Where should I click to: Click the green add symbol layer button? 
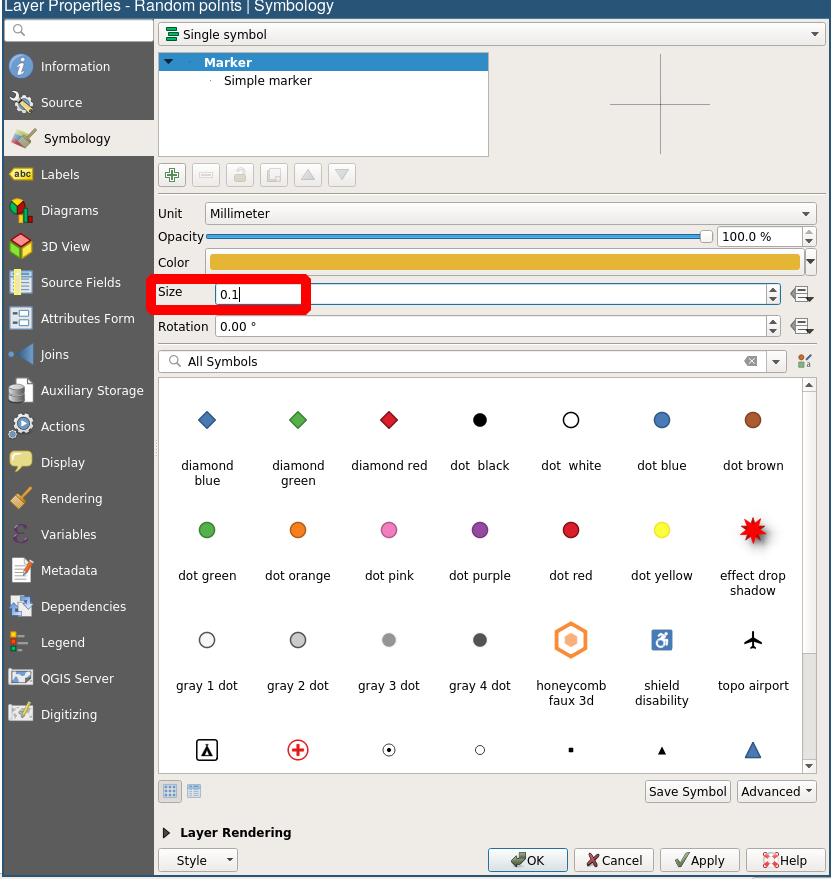point(172,175)
